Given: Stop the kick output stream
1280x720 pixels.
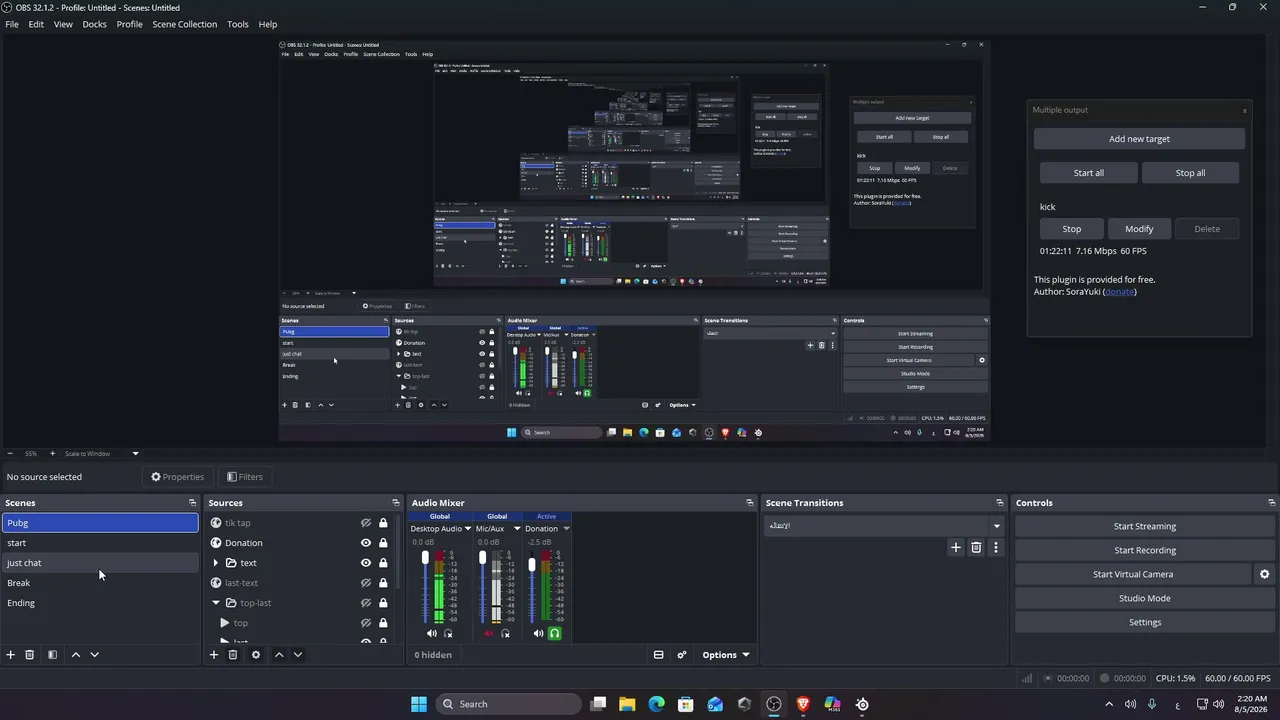Looking at the screenshot, I should tap(1072, 229).
